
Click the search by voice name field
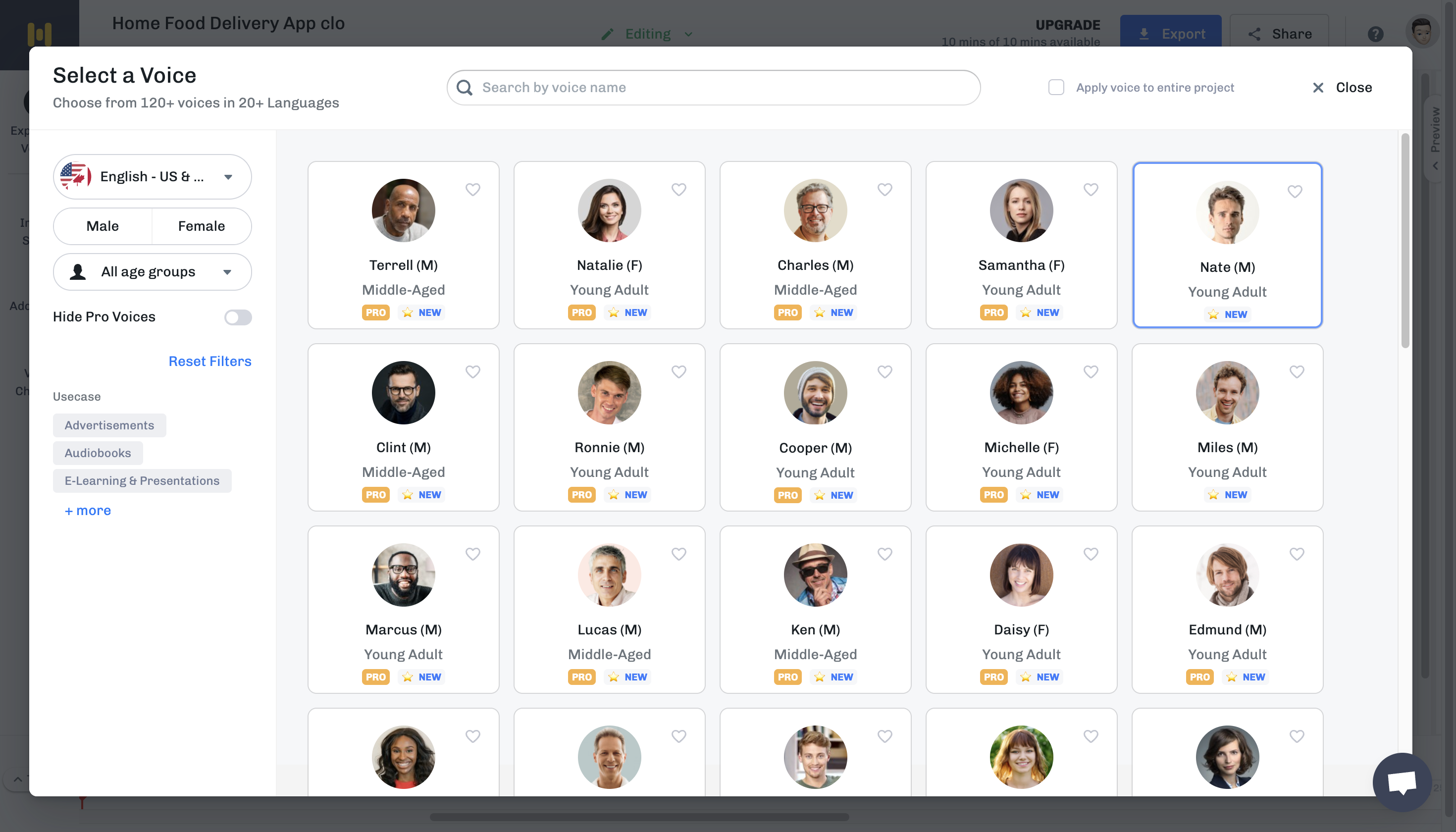coord(713,87)
